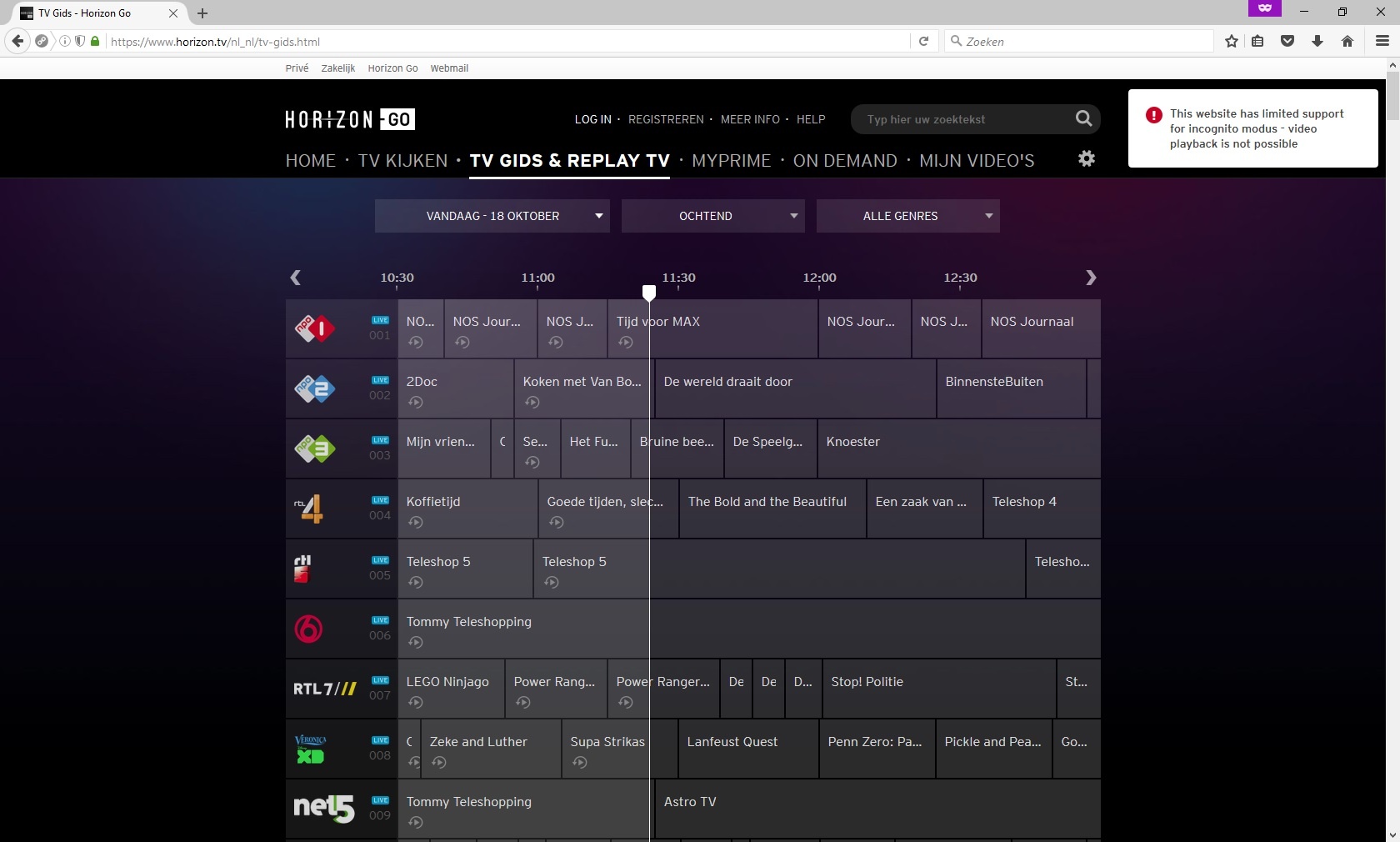Select the RTL 5 channel logo

pyautogui.click(x=302, y=569)
